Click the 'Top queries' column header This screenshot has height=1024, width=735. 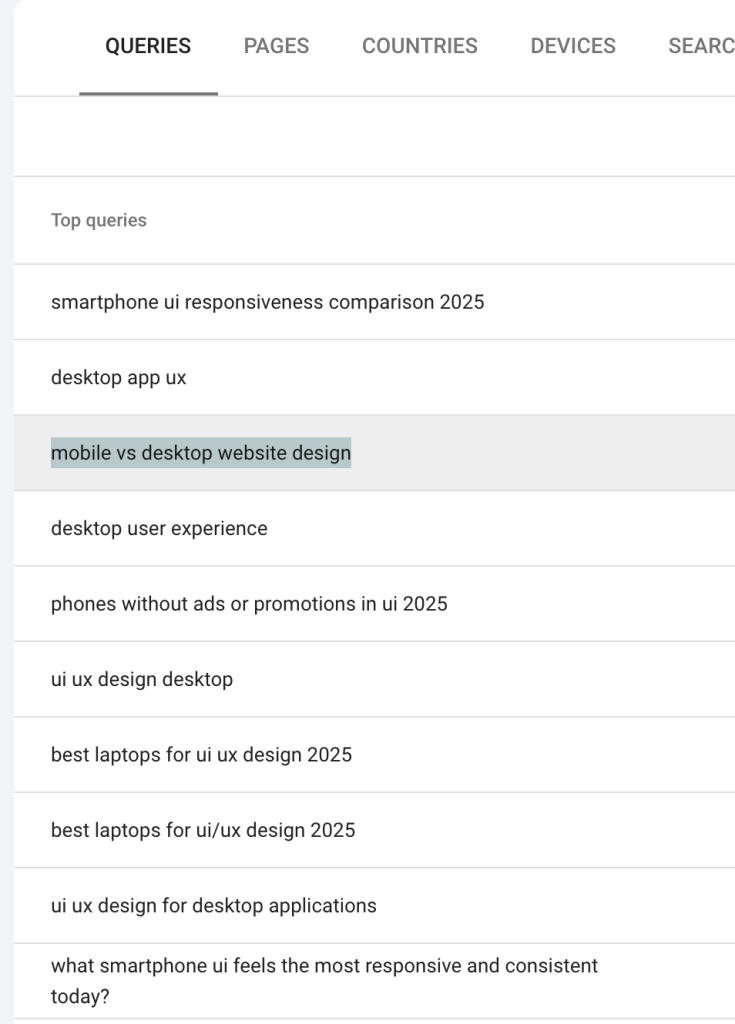[99, 221]
